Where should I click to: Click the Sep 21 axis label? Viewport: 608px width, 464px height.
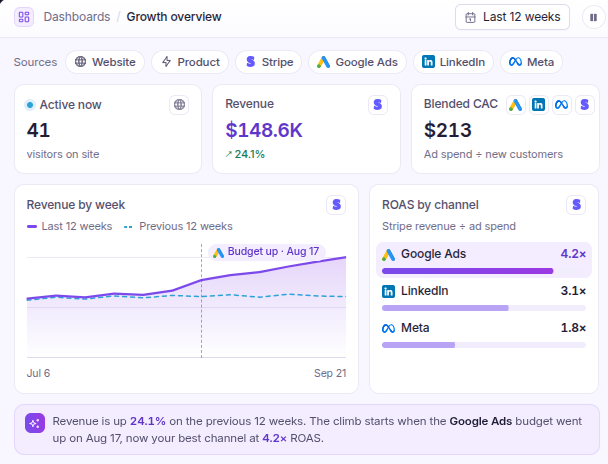[x=330, y=373]
